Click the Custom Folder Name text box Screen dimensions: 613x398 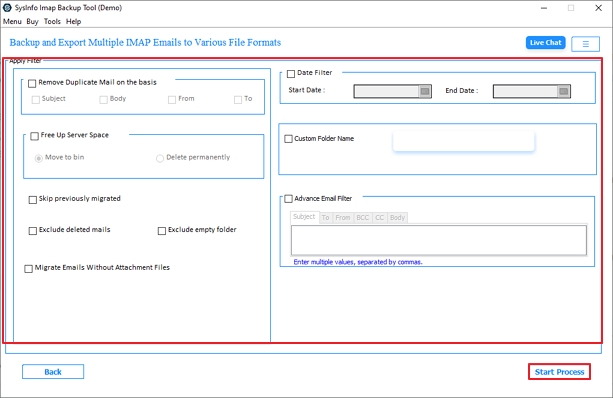tap(463, 141)
